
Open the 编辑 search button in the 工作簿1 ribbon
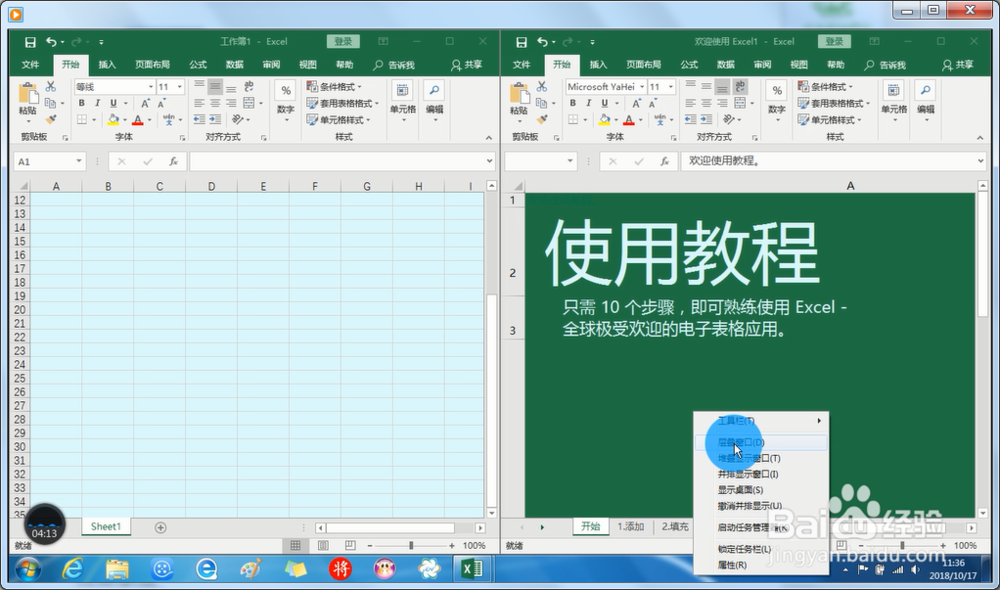tap(434, 101)
